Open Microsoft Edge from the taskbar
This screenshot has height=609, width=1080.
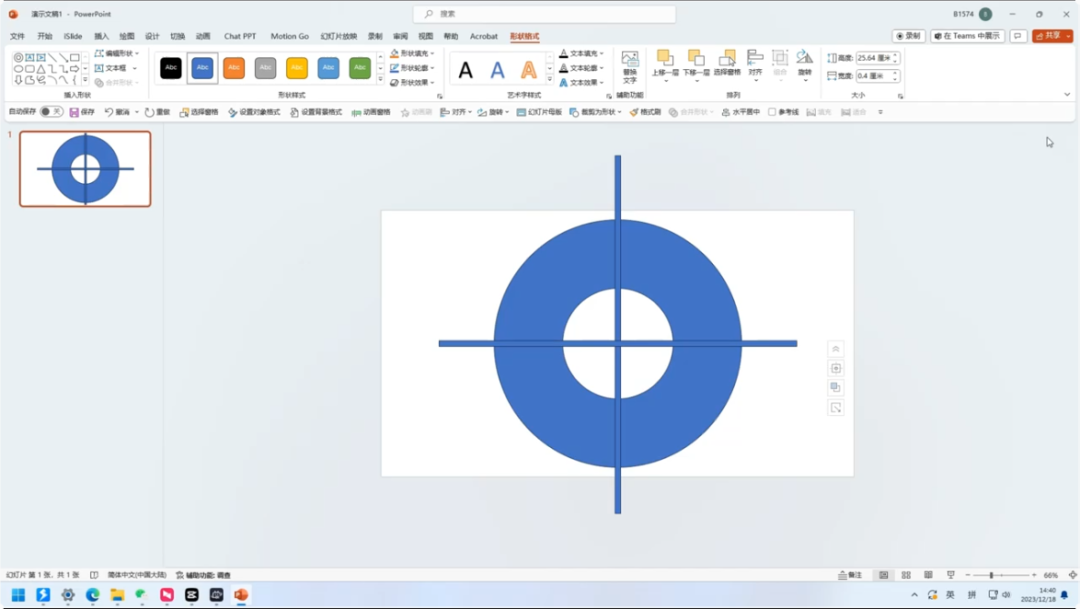tap(92, 595)
